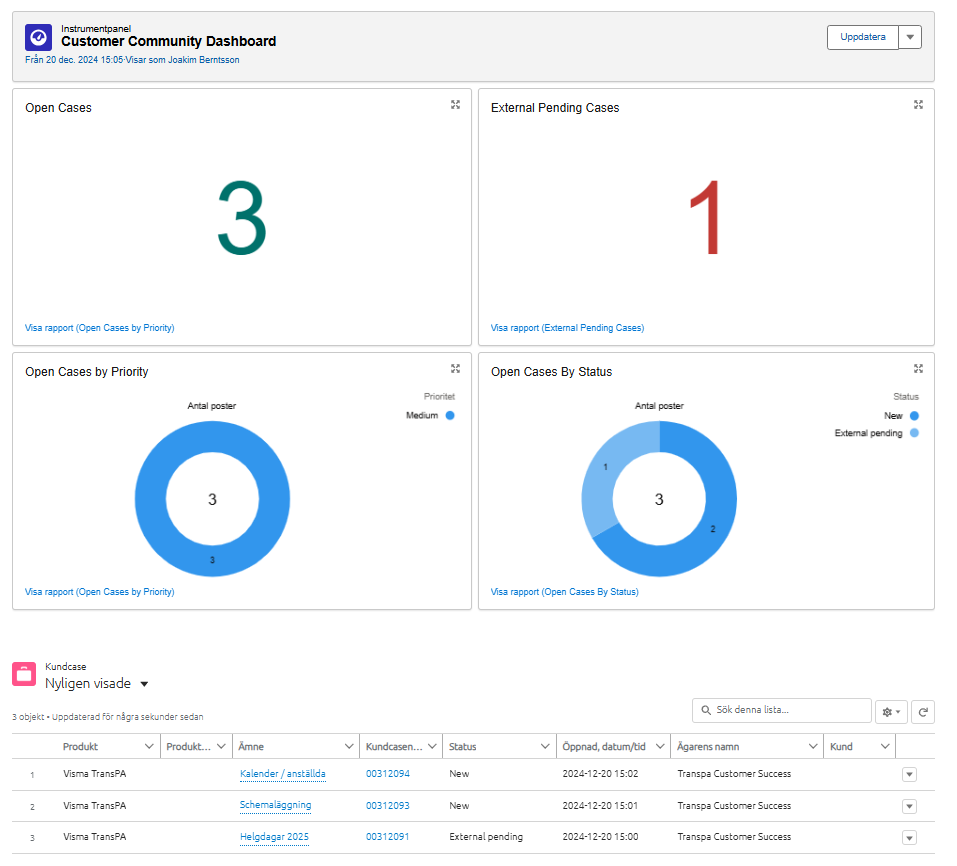Open Visa rapport link for External Pending Cases
This screenshot has height=866, width=957.
click(567, 328)
